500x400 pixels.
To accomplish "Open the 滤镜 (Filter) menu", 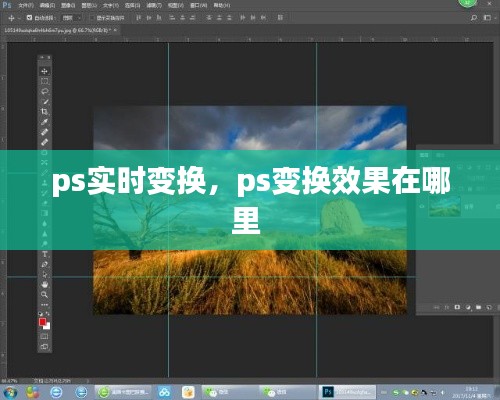I will 154,5.
